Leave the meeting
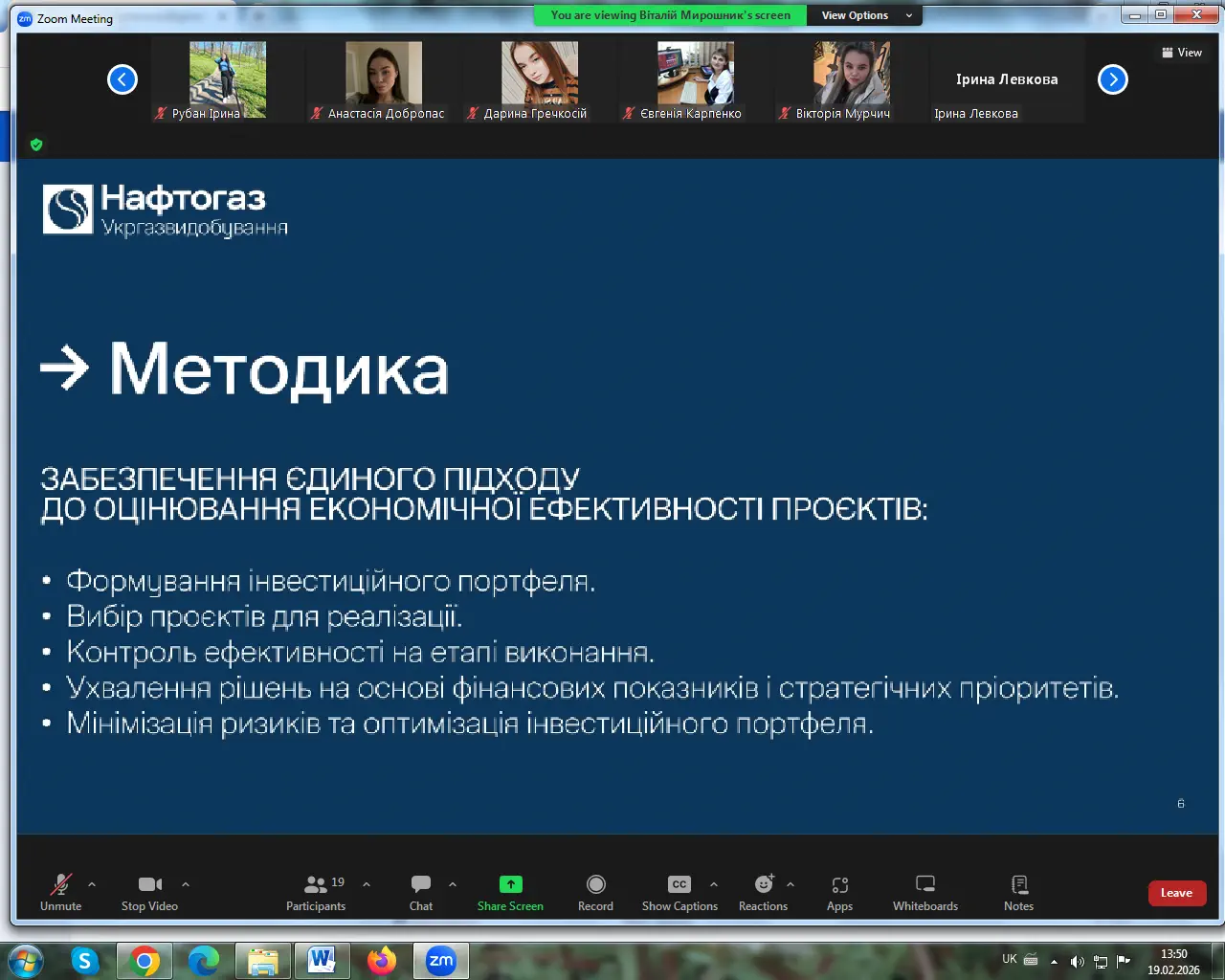The height and width of the screenshot is (980, 1225). [1176, 893]
